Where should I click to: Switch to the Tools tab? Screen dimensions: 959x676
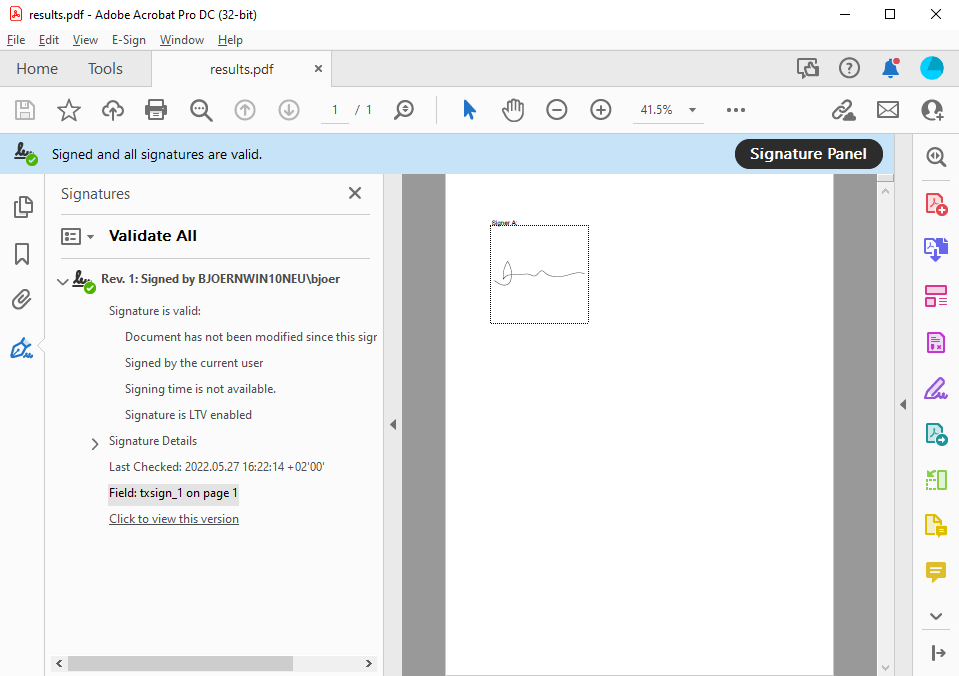[105, 69]
